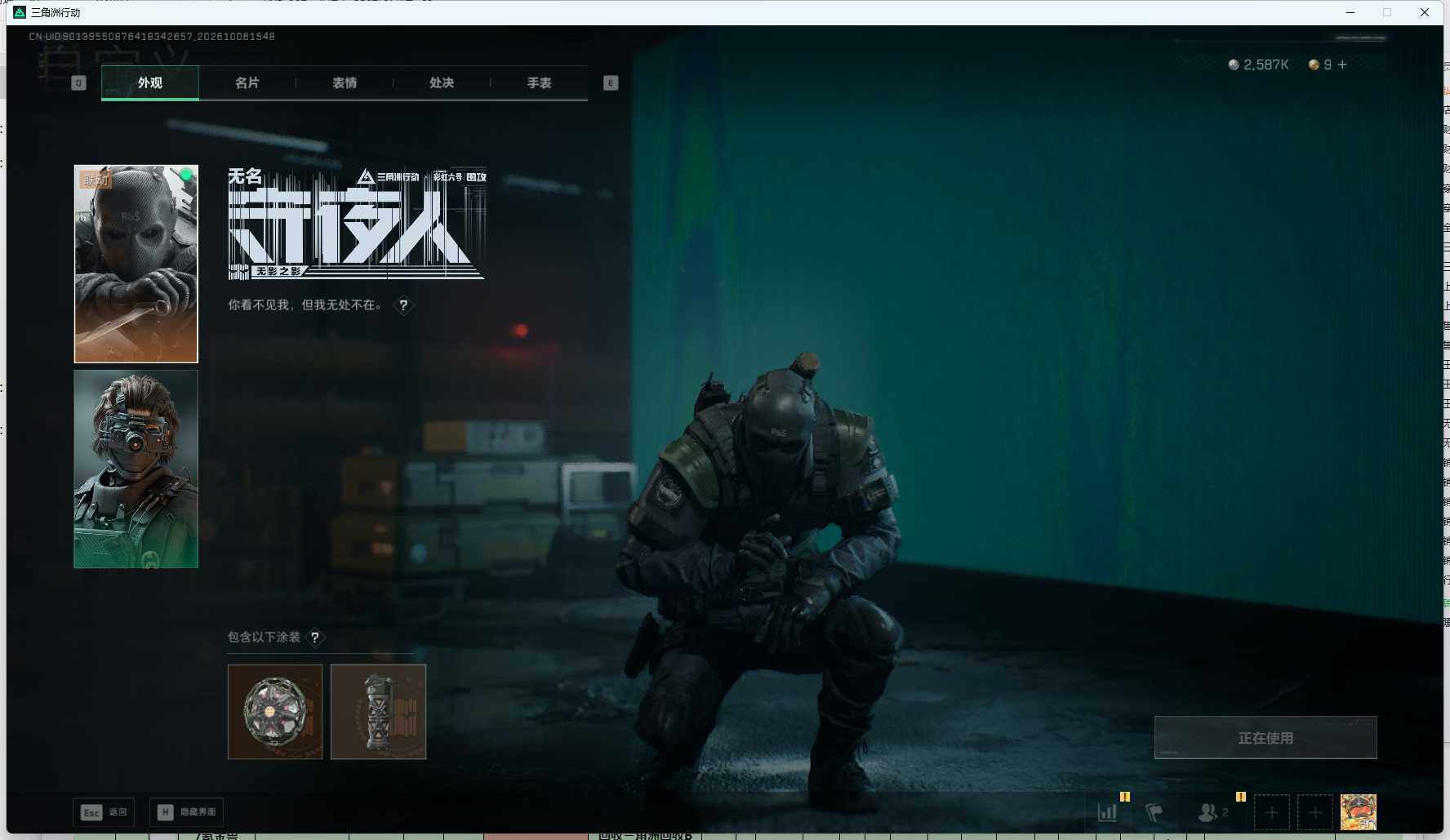Select the goggles operator skin thumbnail
Screen dimensions: 1450x840
(x=136, y=469)
